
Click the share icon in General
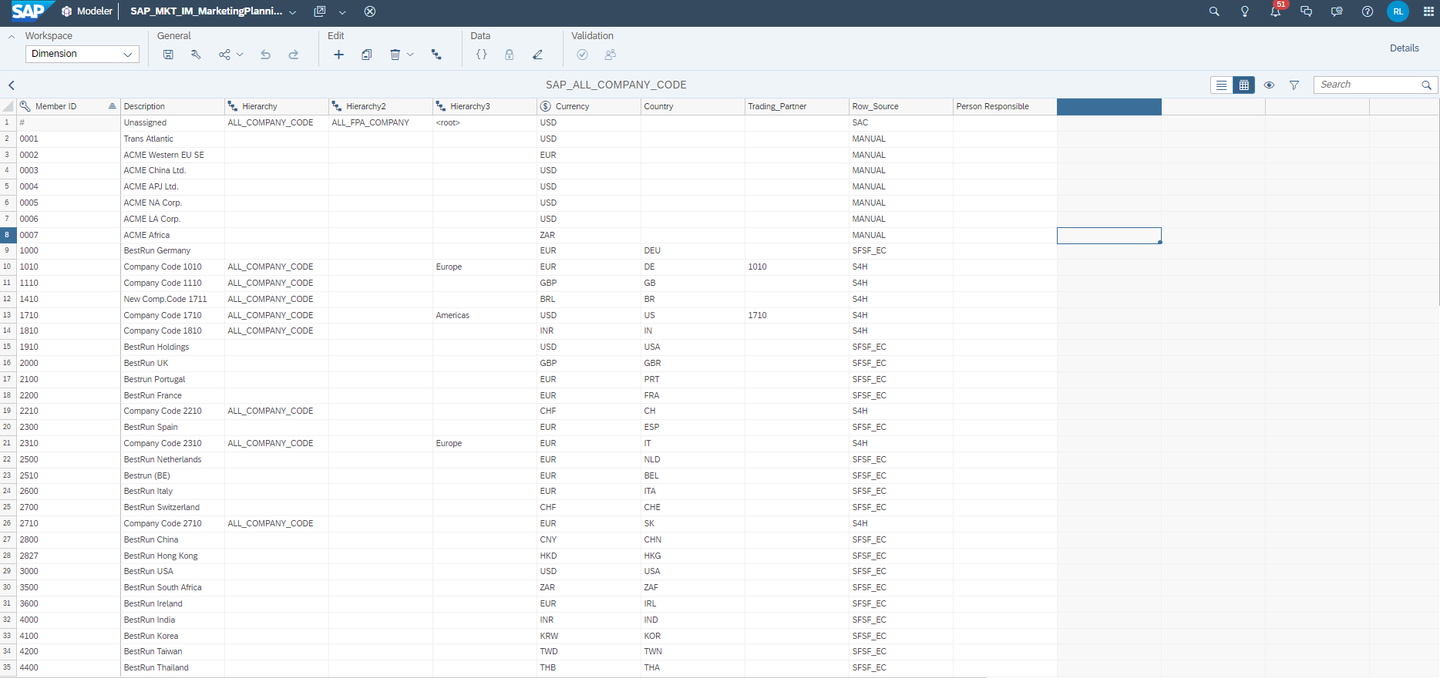[225, 55]
